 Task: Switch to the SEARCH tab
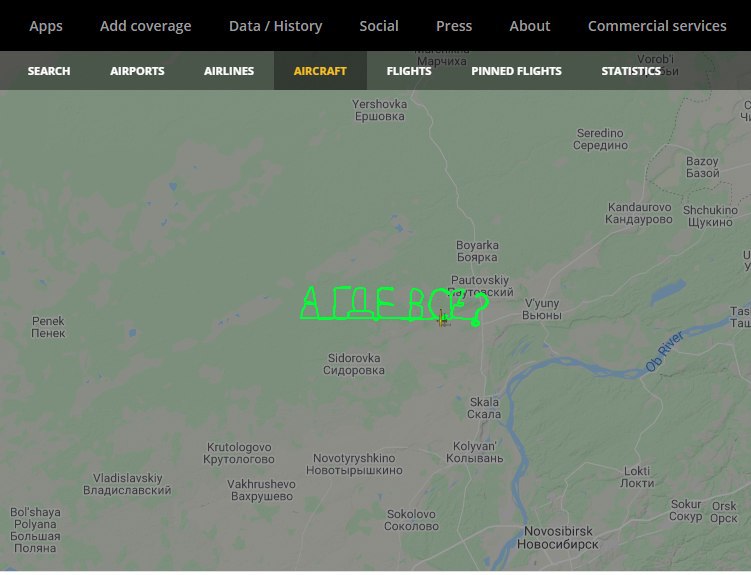tap(49, 71)
